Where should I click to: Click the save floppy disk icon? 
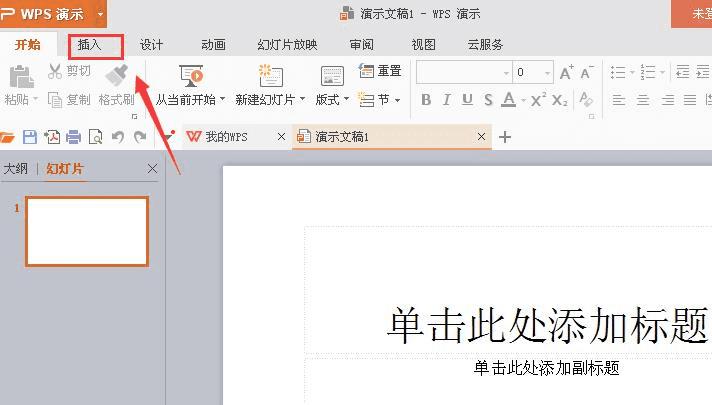coord(30,137)
